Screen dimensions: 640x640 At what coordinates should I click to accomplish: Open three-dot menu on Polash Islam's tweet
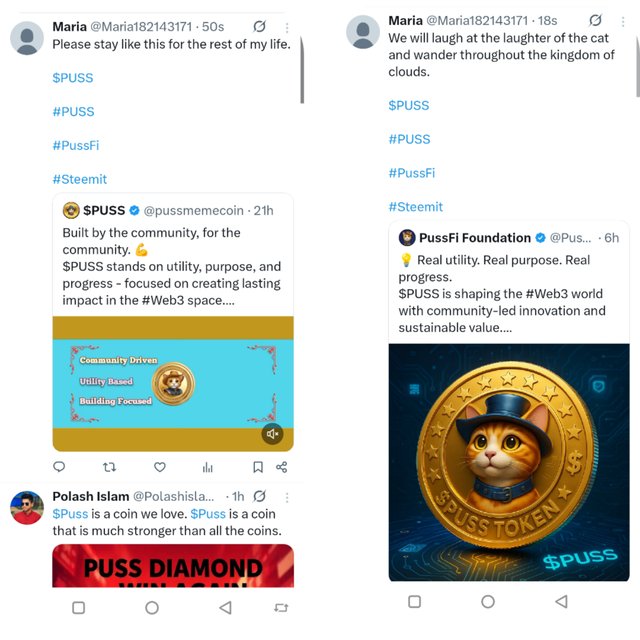pyautogui.click(x=287, y=497)
